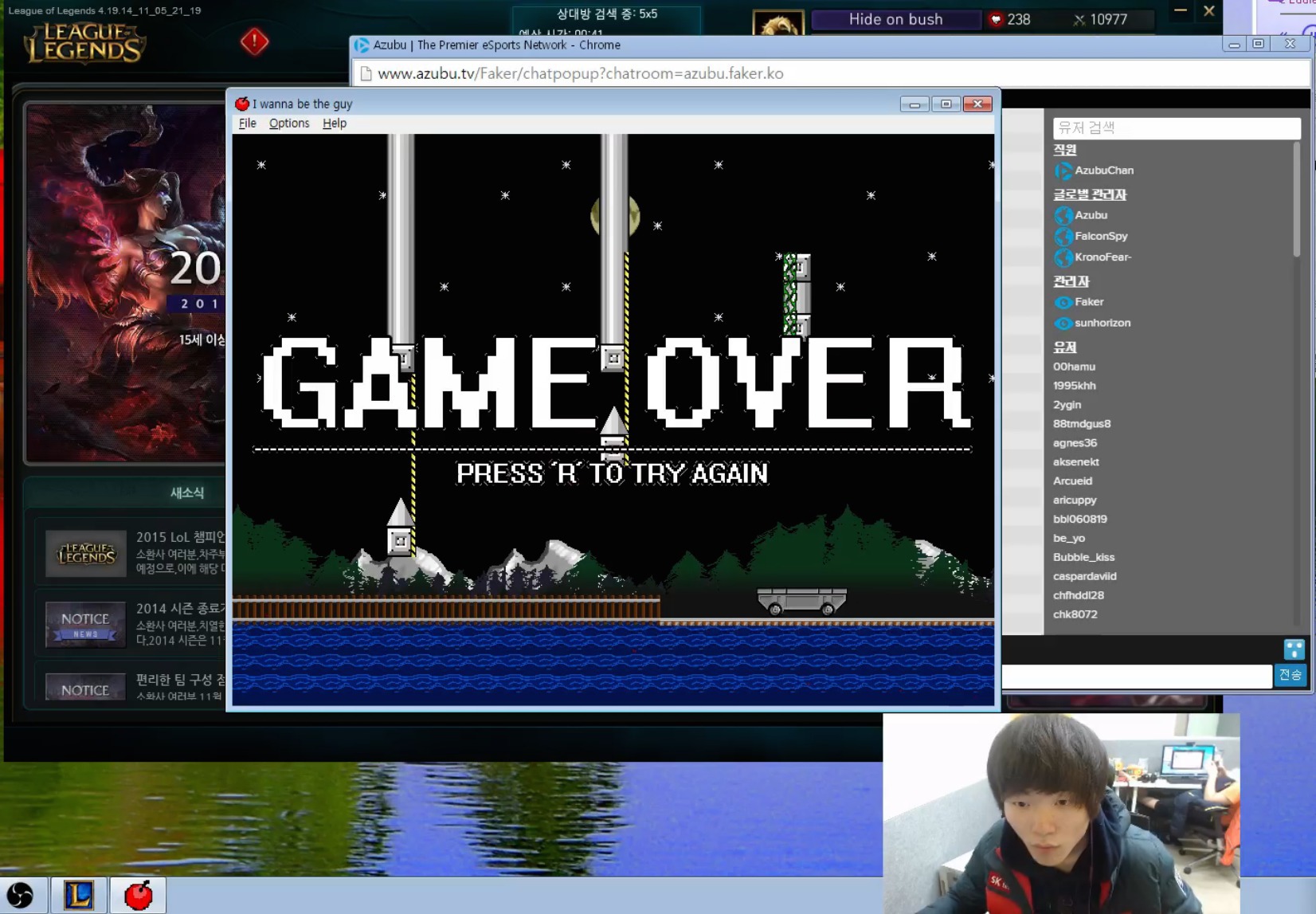Open the 2015 LoL championship news item
This screenshot has width=1316, height=914.
coord(131,552)
